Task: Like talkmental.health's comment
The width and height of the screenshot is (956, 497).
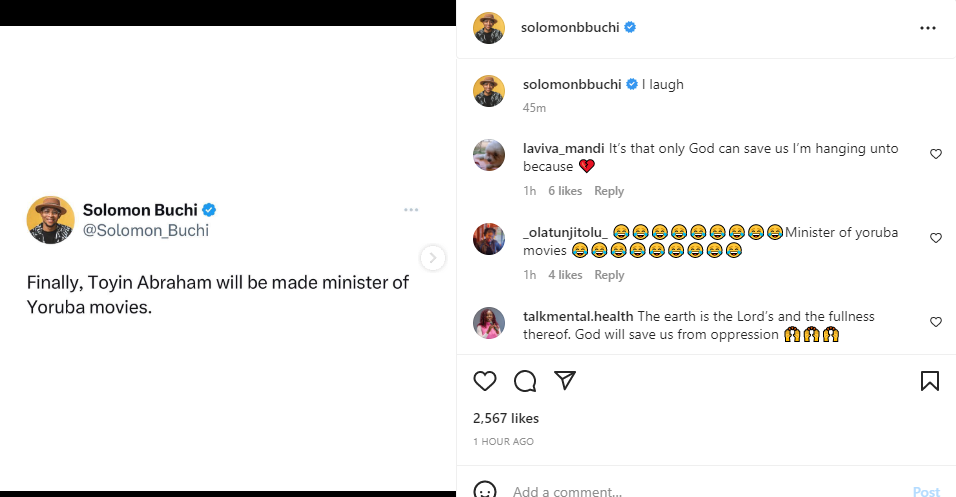Action: [936, 322]
